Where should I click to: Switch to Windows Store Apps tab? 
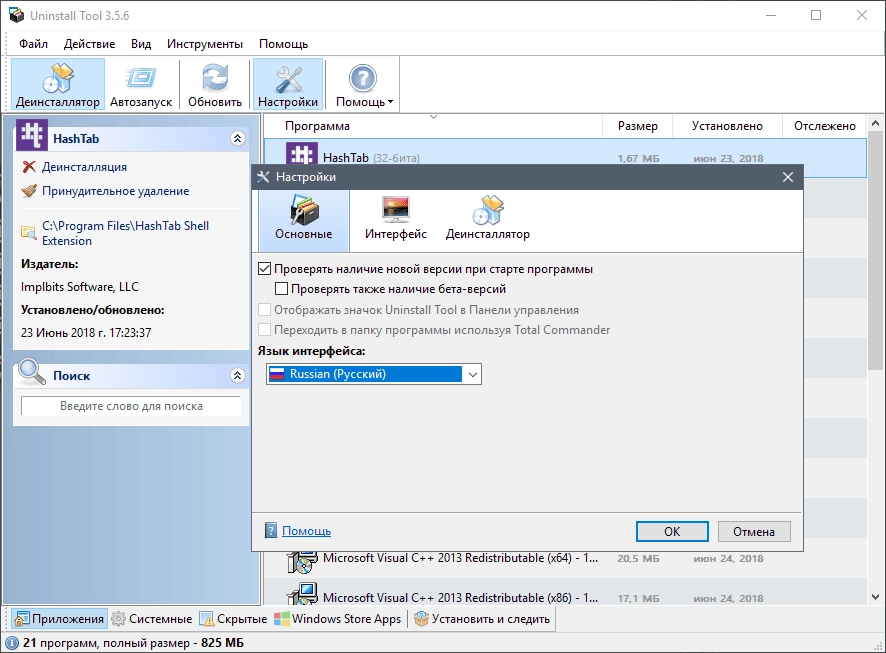337,619
